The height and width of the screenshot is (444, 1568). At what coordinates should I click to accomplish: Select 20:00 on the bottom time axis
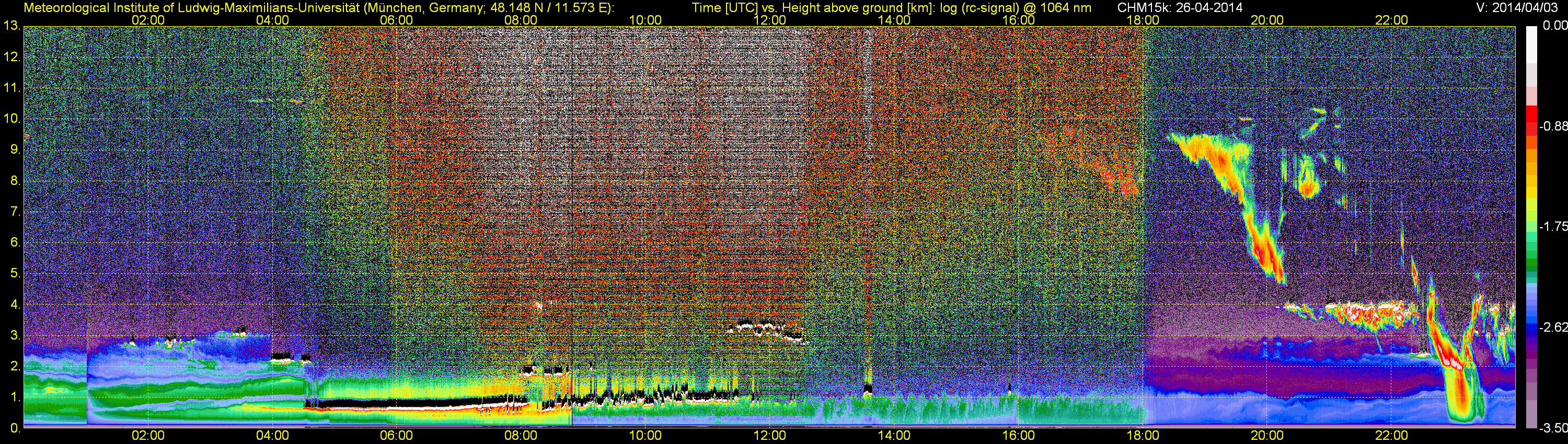(x=1267, y=436)
